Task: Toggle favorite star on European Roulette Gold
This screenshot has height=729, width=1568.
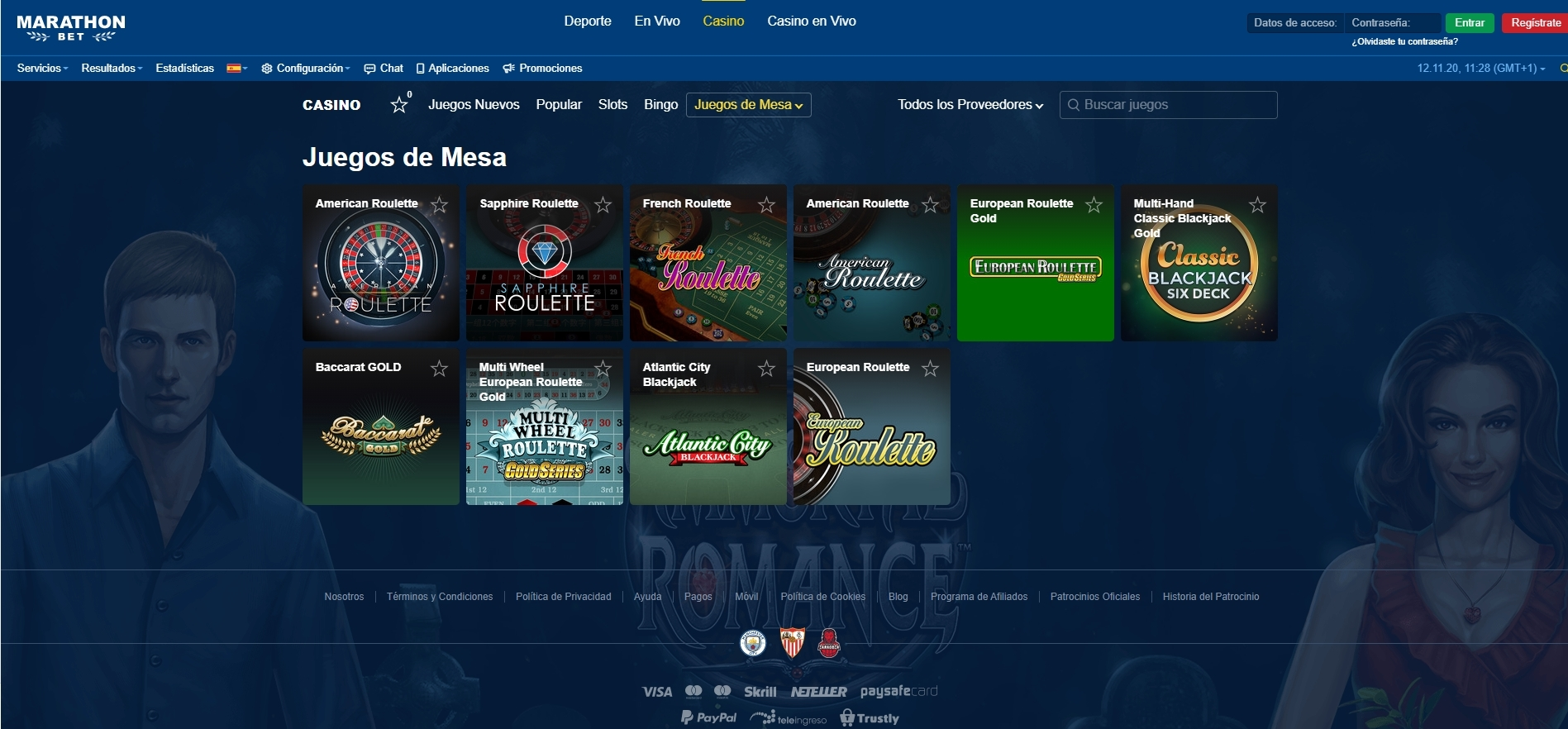Action: pos(1094,204)
